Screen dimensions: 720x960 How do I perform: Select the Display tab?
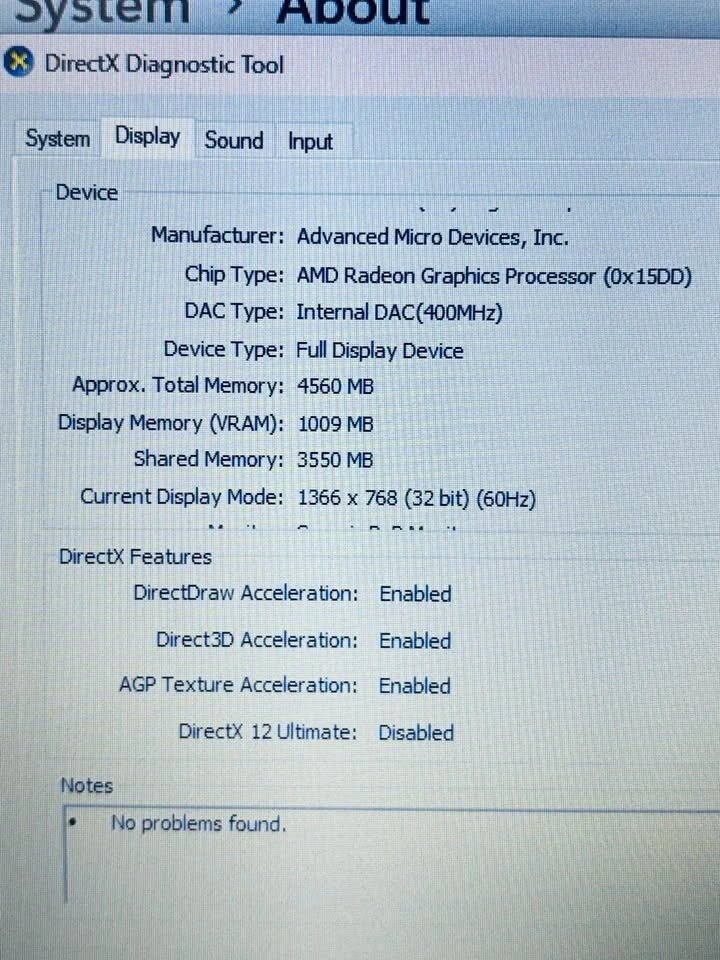tap(148, 137)
